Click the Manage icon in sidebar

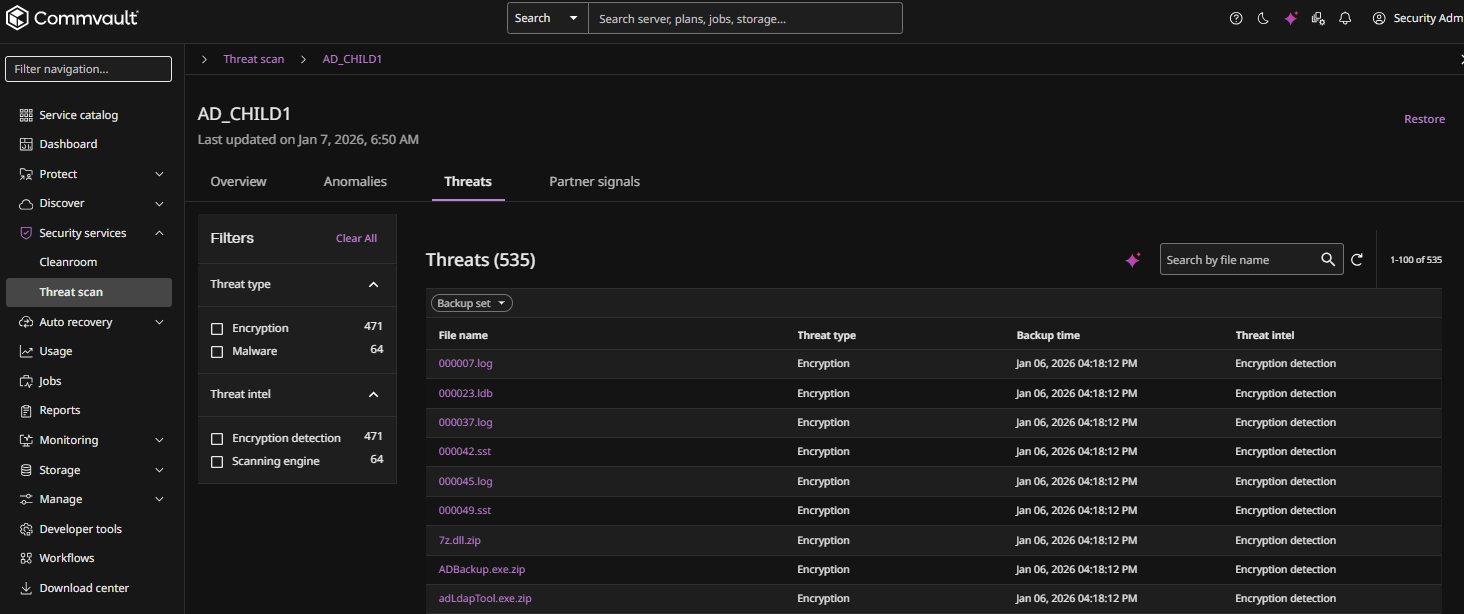tap(26, 499)
